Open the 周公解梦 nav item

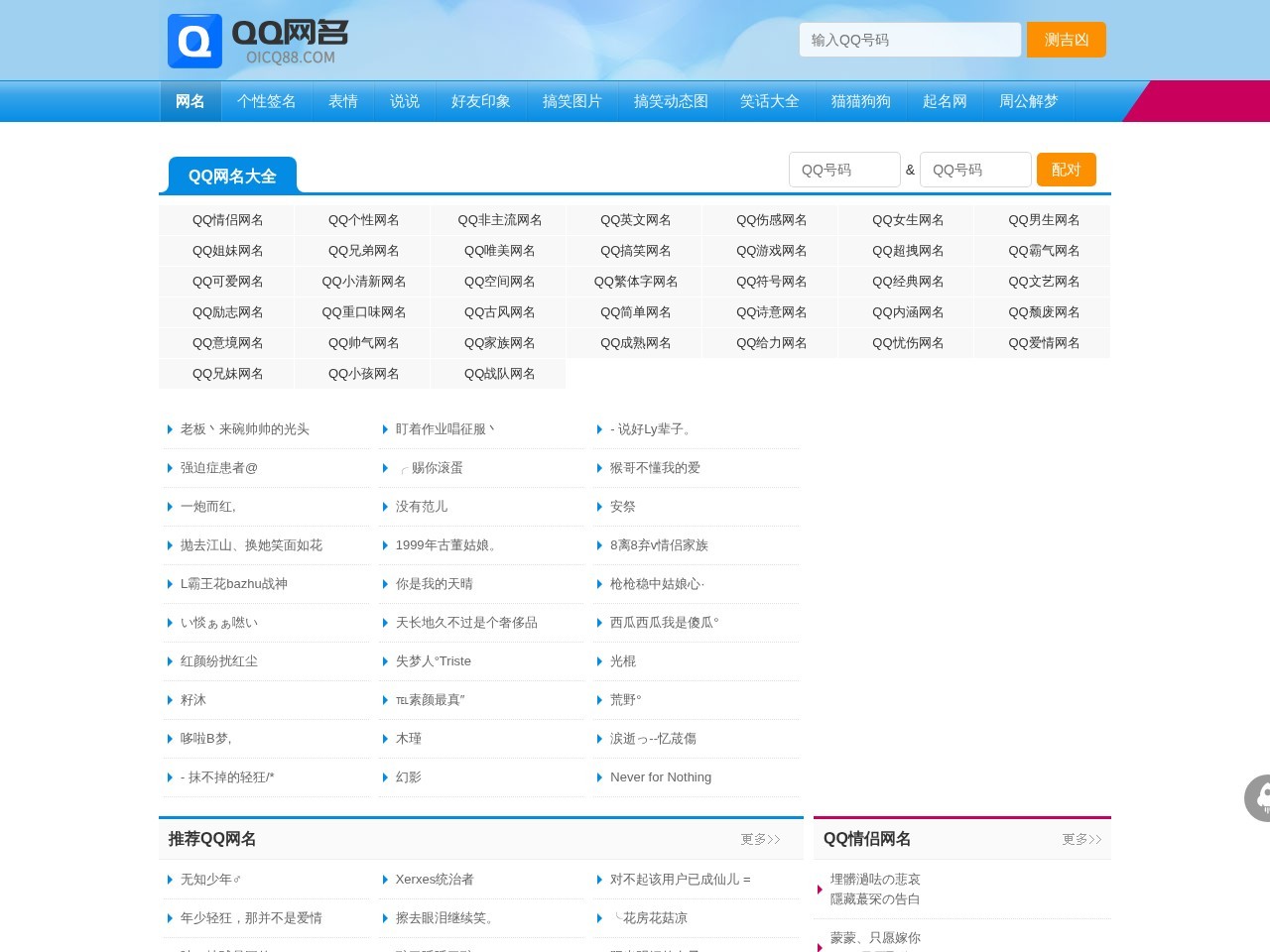coord(1029,101)
